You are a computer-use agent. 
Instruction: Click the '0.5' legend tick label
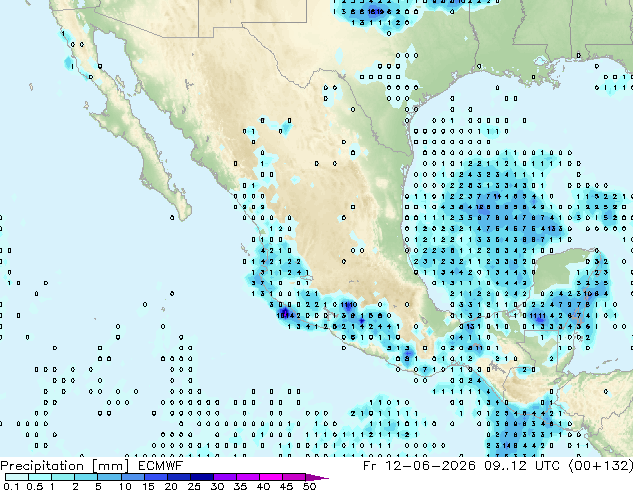coord(35,486)
